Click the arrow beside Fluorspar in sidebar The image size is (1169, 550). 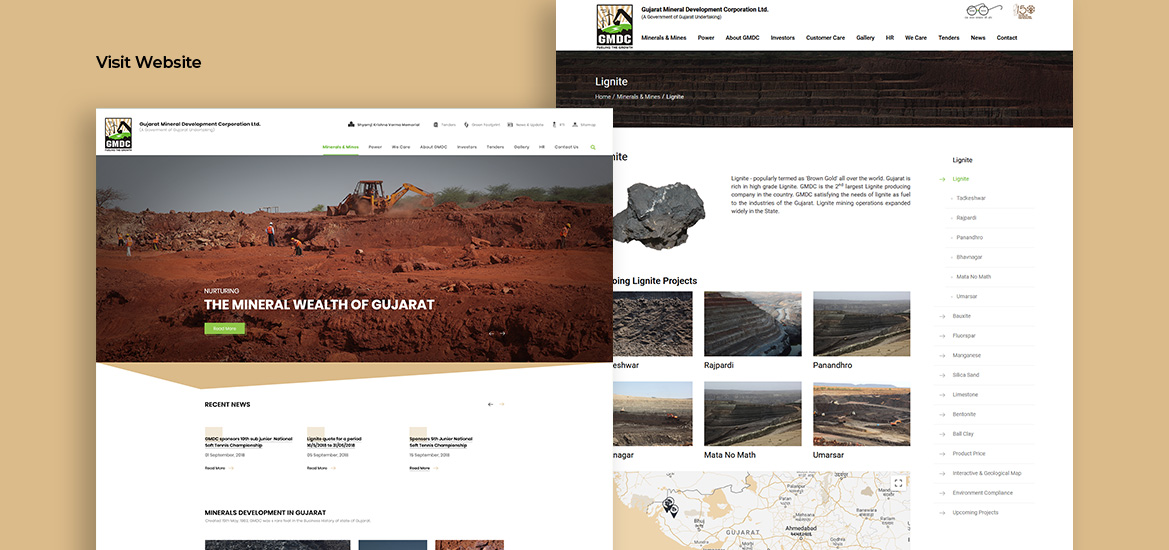942,335
